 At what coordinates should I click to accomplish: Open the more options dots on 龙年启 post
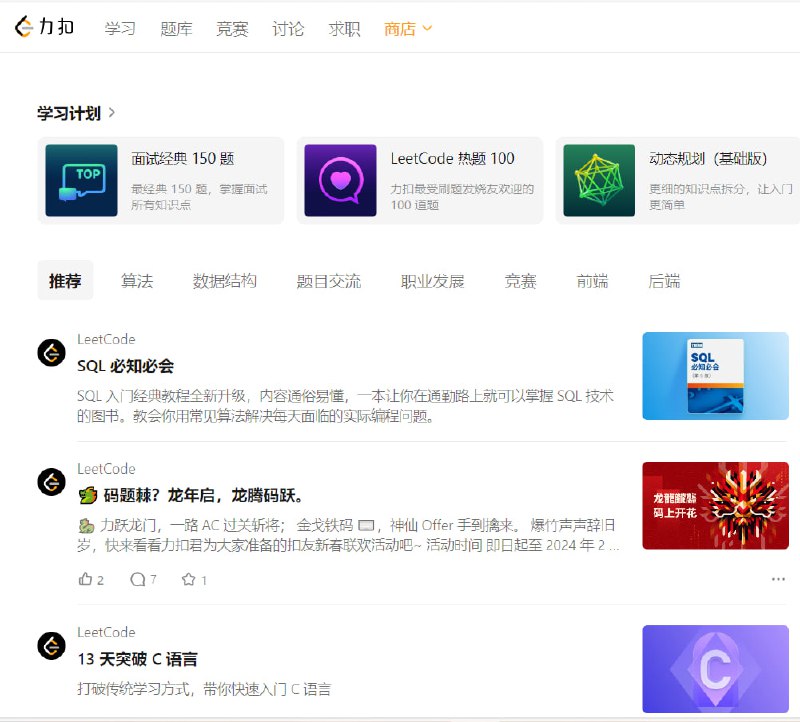(778, 579)
